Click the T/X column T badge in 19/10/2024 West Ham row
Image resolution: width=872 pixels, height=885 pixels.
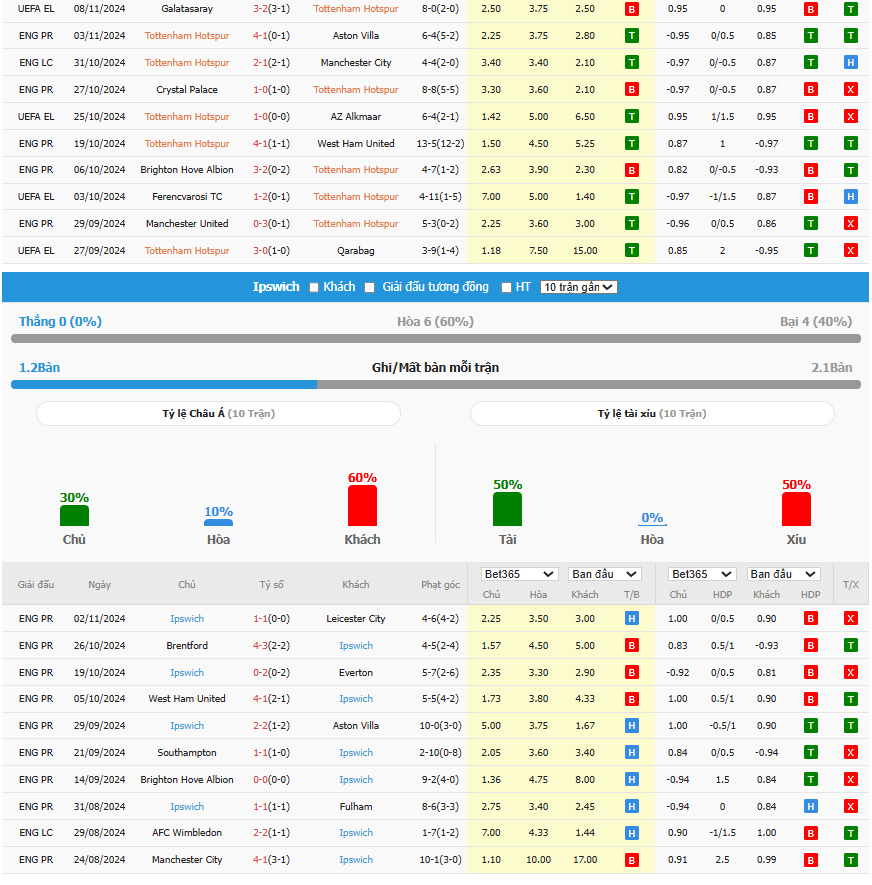tap(850, 144)
